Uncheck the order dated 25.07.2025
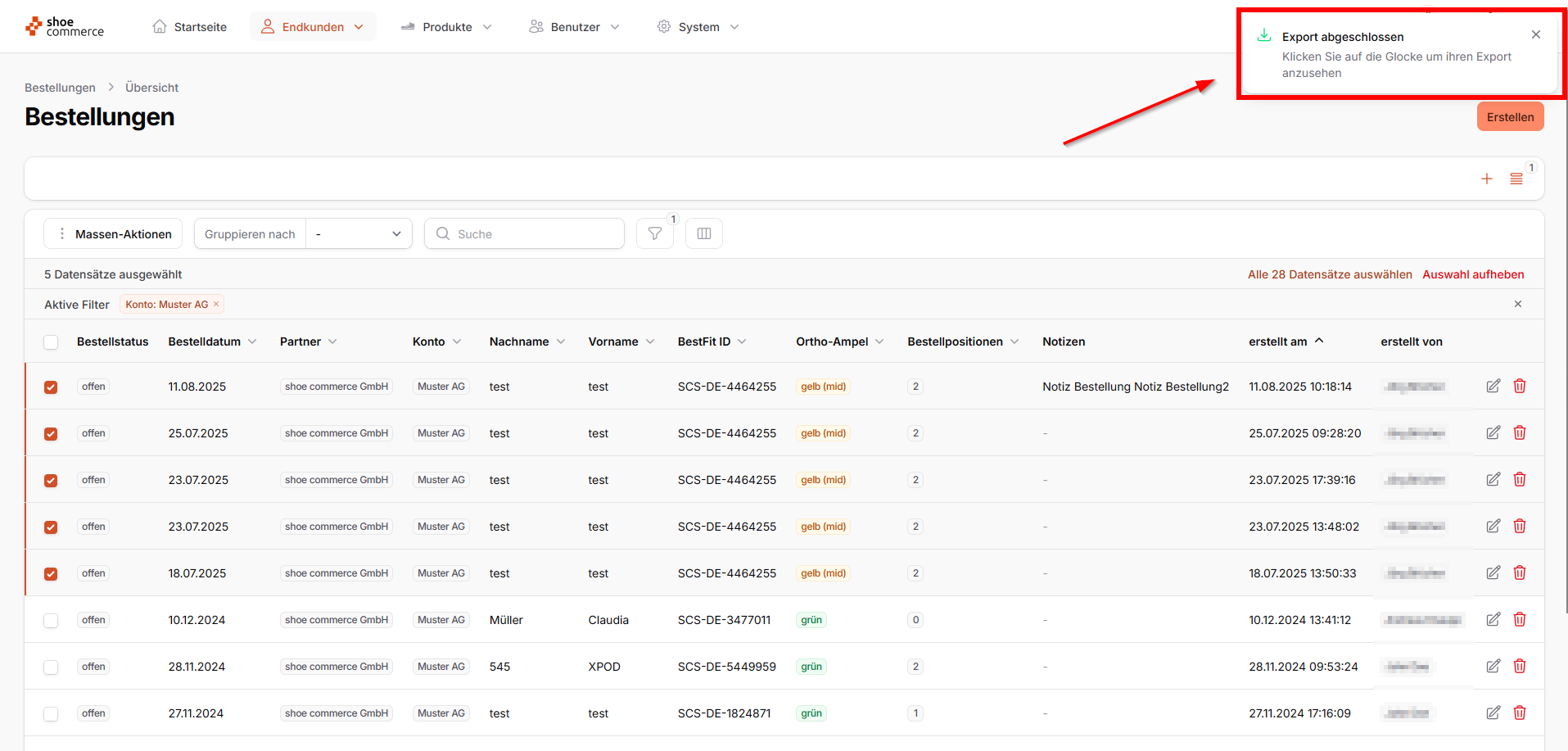The height and width of the screenshot is (751, 1568). click(x=51, y=433)
